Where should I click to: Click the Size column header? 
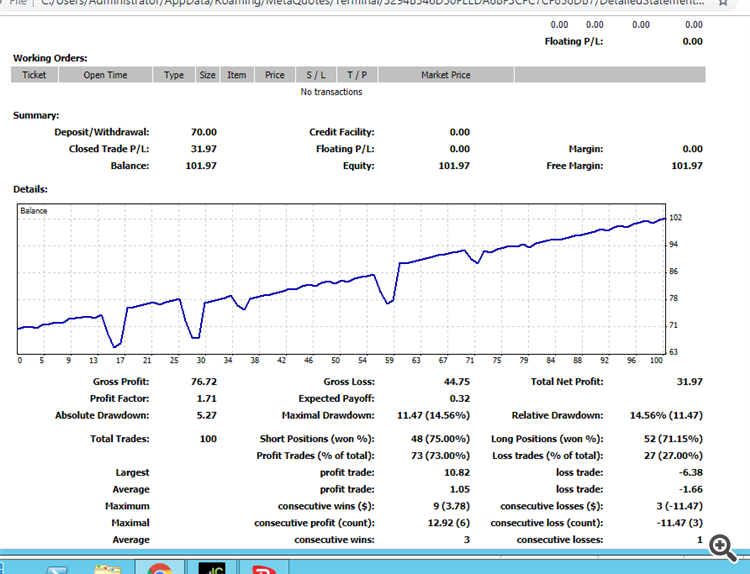pyautogui.click(x=208, y=75)
